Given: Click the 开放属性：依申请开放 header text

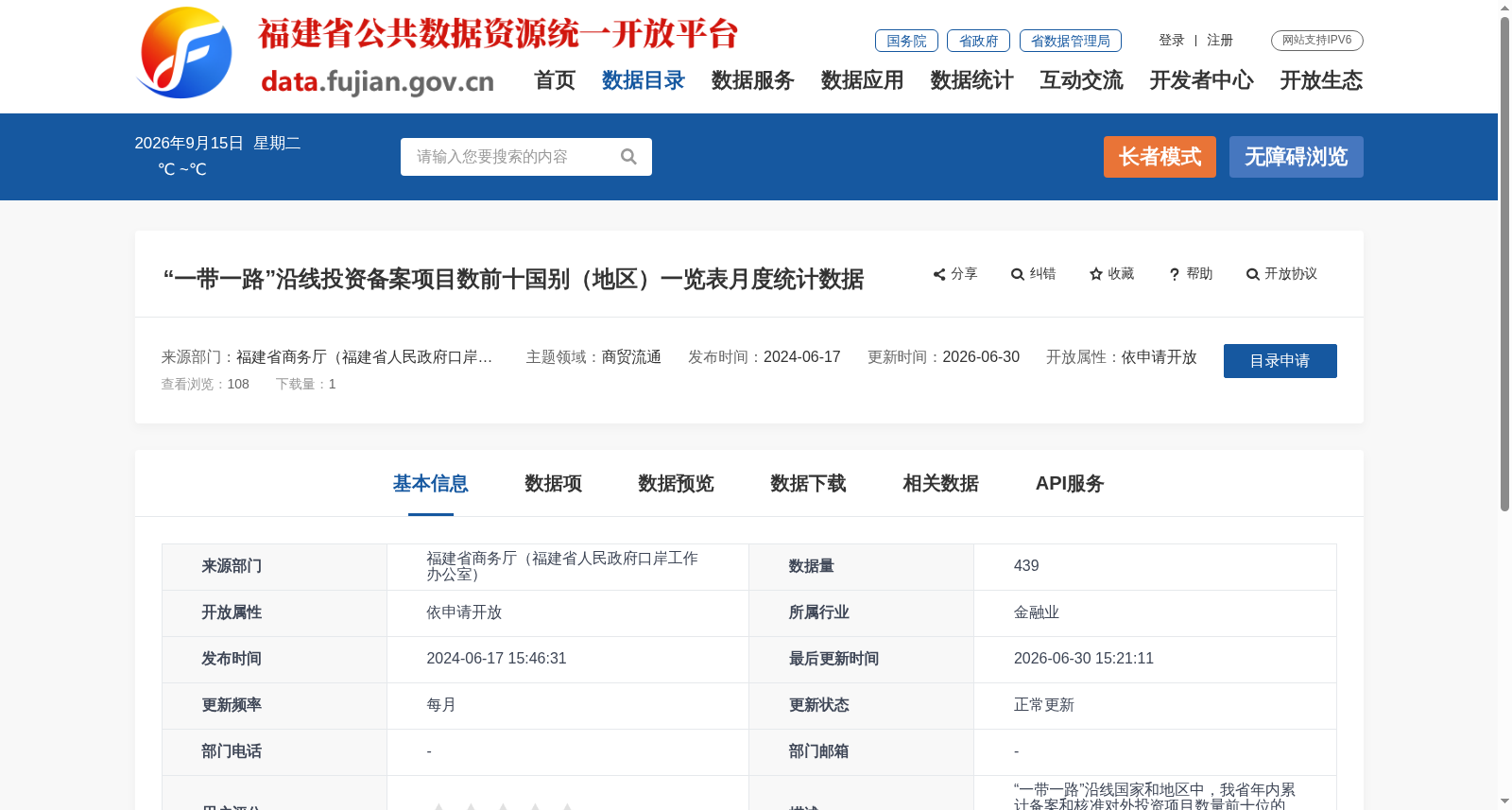Looking at the screenshot, I should coord(1122,357).
